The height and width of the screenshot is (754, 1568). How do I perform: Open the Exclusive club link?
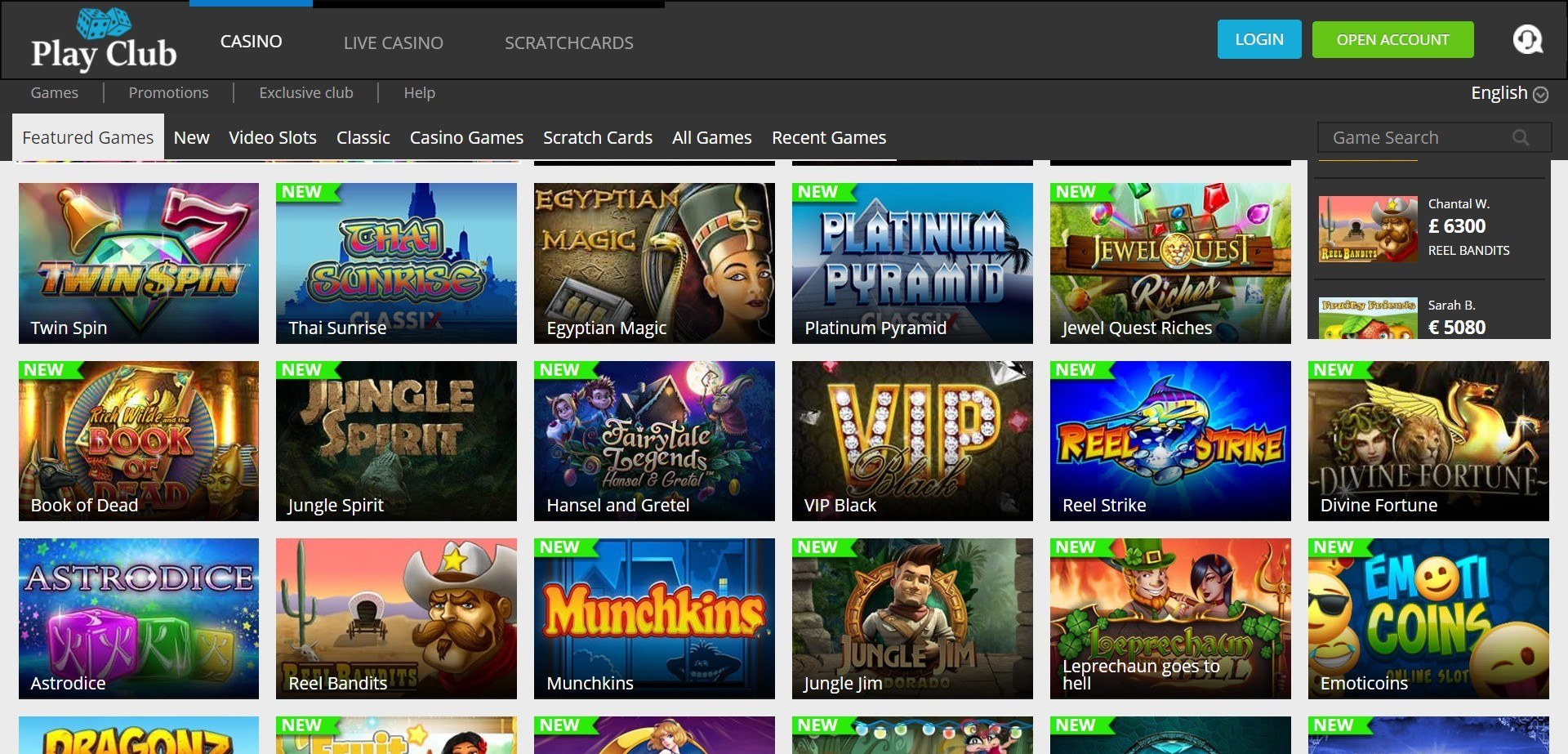(306, 93)
